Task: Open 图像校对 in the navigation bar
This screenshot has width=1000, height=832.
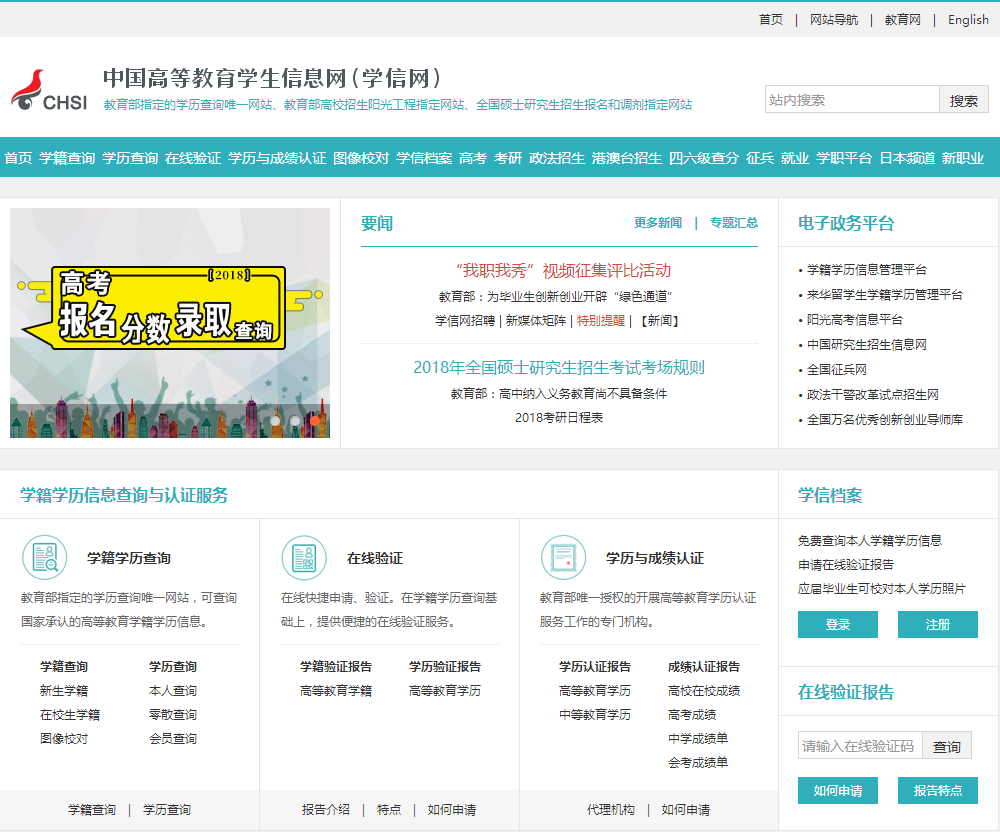Action: [361, 158]
